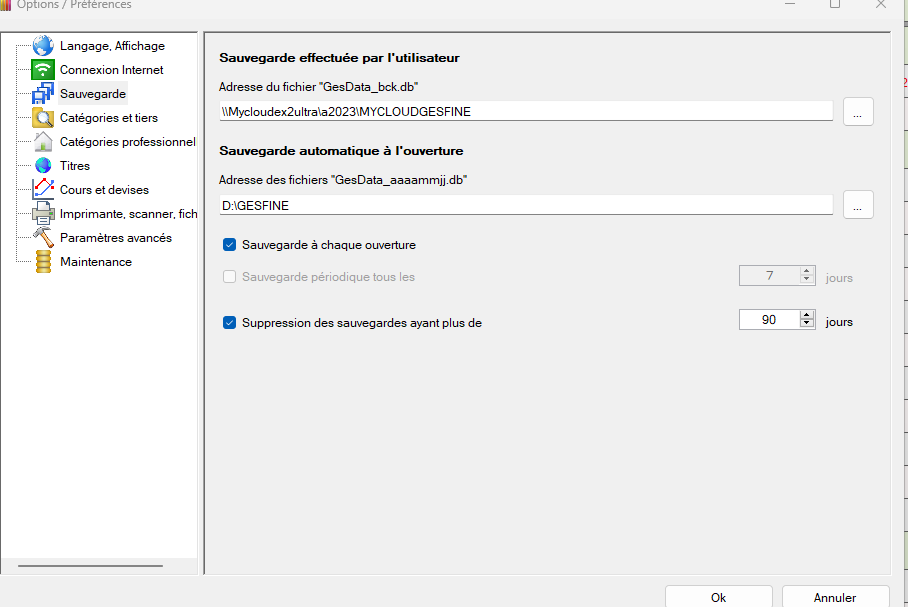Toggle Suppression des sauvegardes ayant plus de

230,323
